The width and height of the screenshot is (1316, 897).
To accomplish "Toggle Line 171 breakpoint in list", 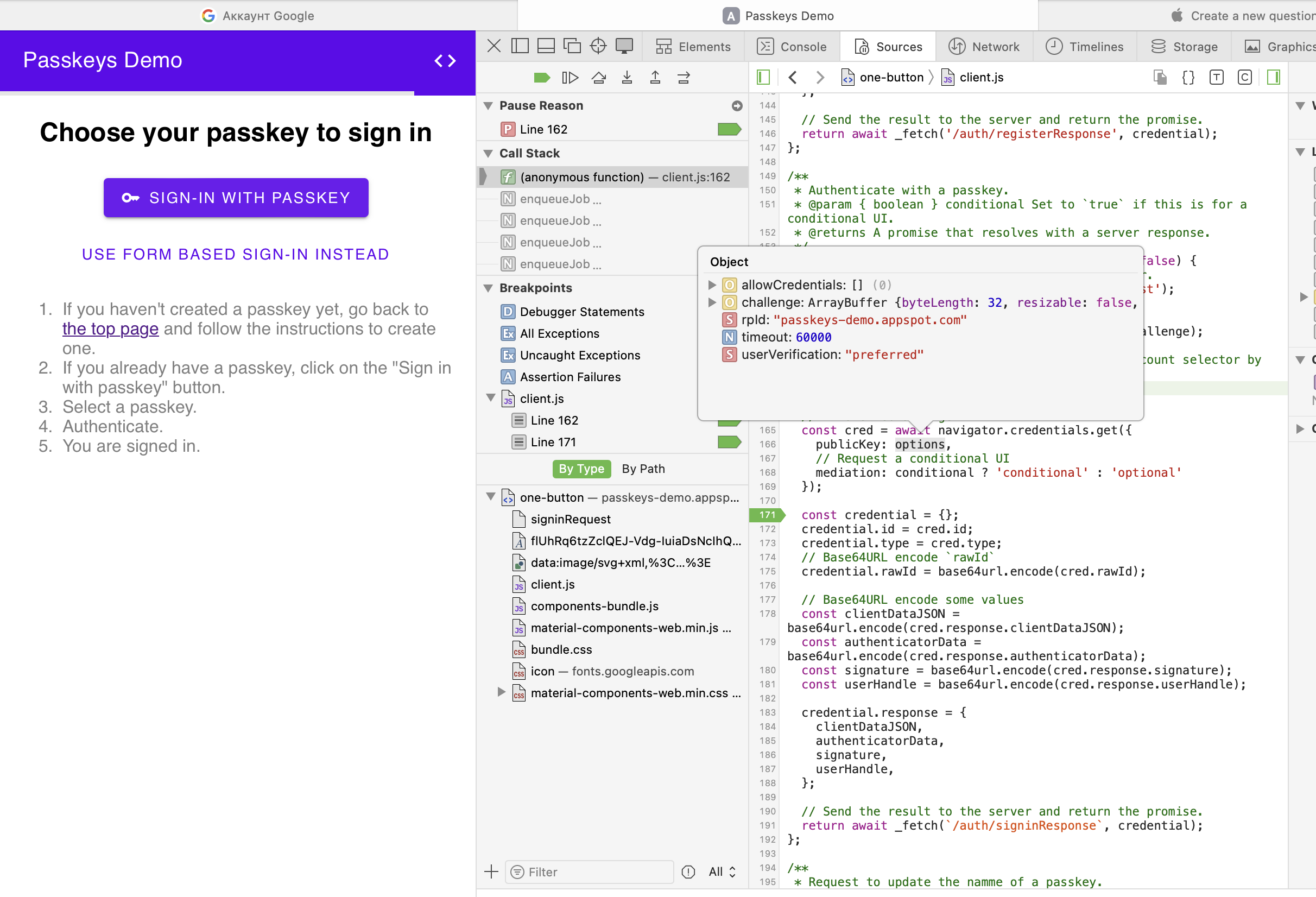I will [x=729, y=443].
